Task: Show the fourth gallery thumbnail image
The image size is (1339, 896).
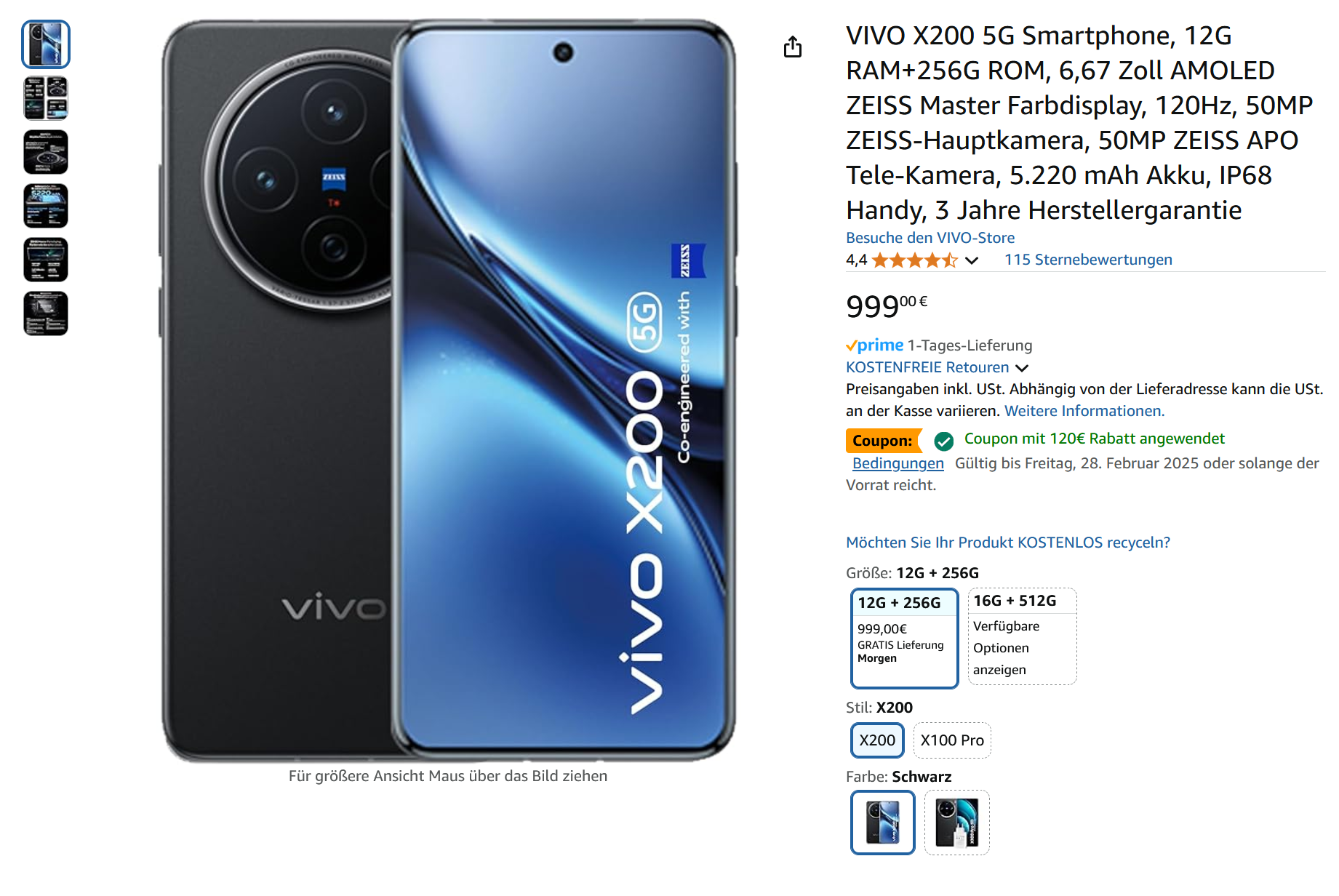Action: pyautogui.click(x=46, y=206)
